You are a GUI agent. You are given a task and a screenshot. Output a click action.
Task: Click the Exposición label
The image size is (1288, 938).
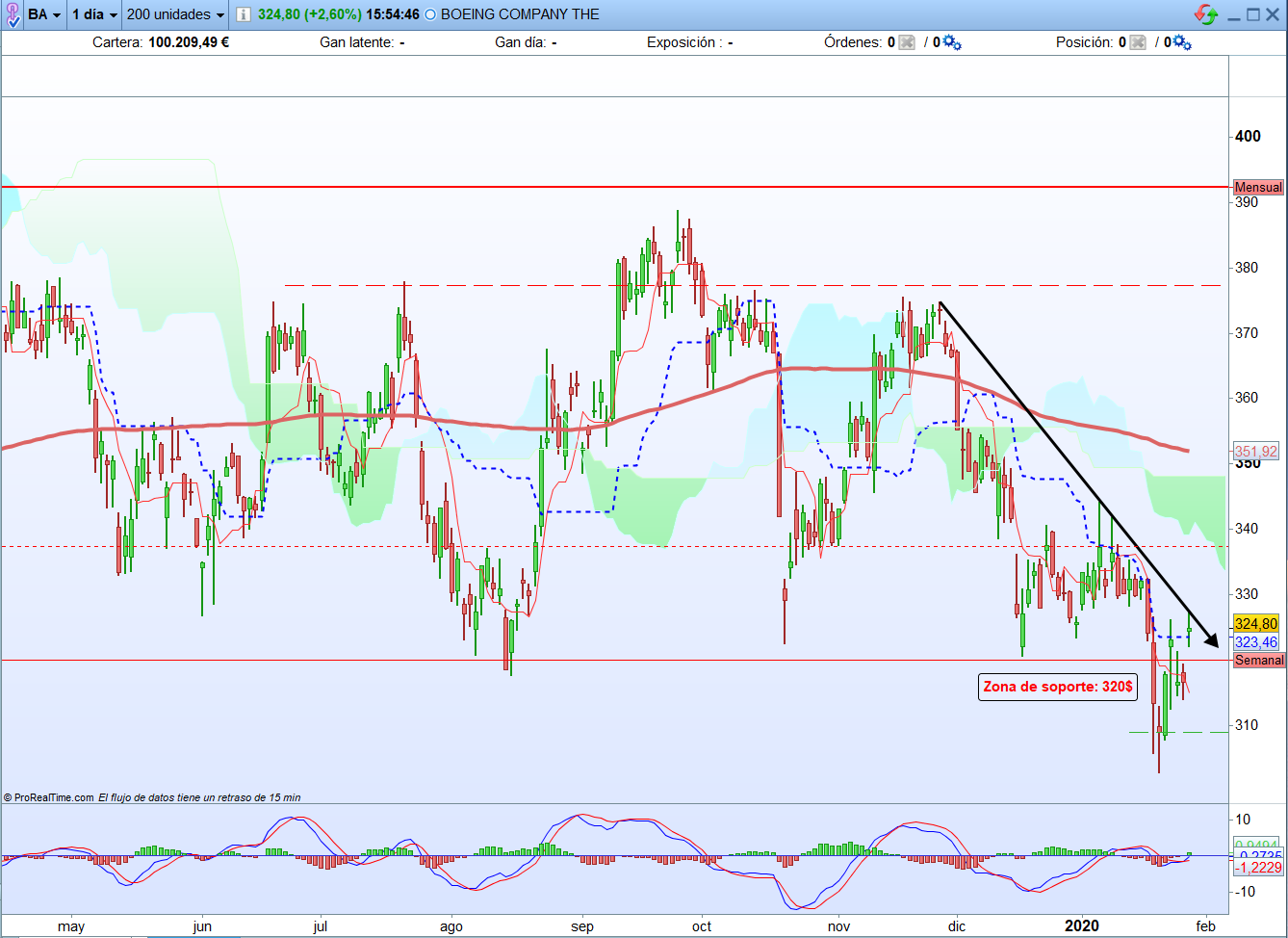(683, 42)
